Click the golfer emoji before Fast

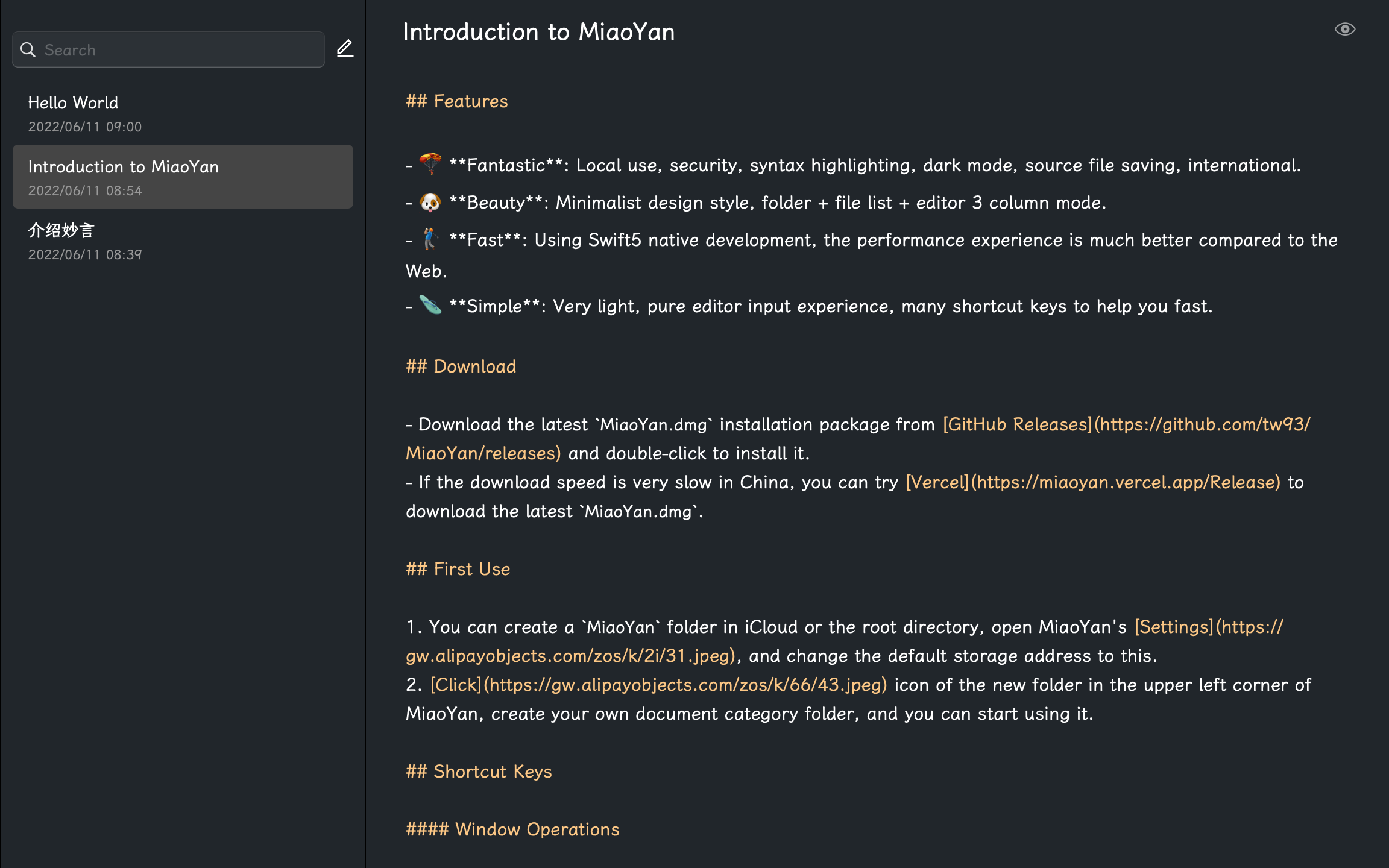pos(430,239)
